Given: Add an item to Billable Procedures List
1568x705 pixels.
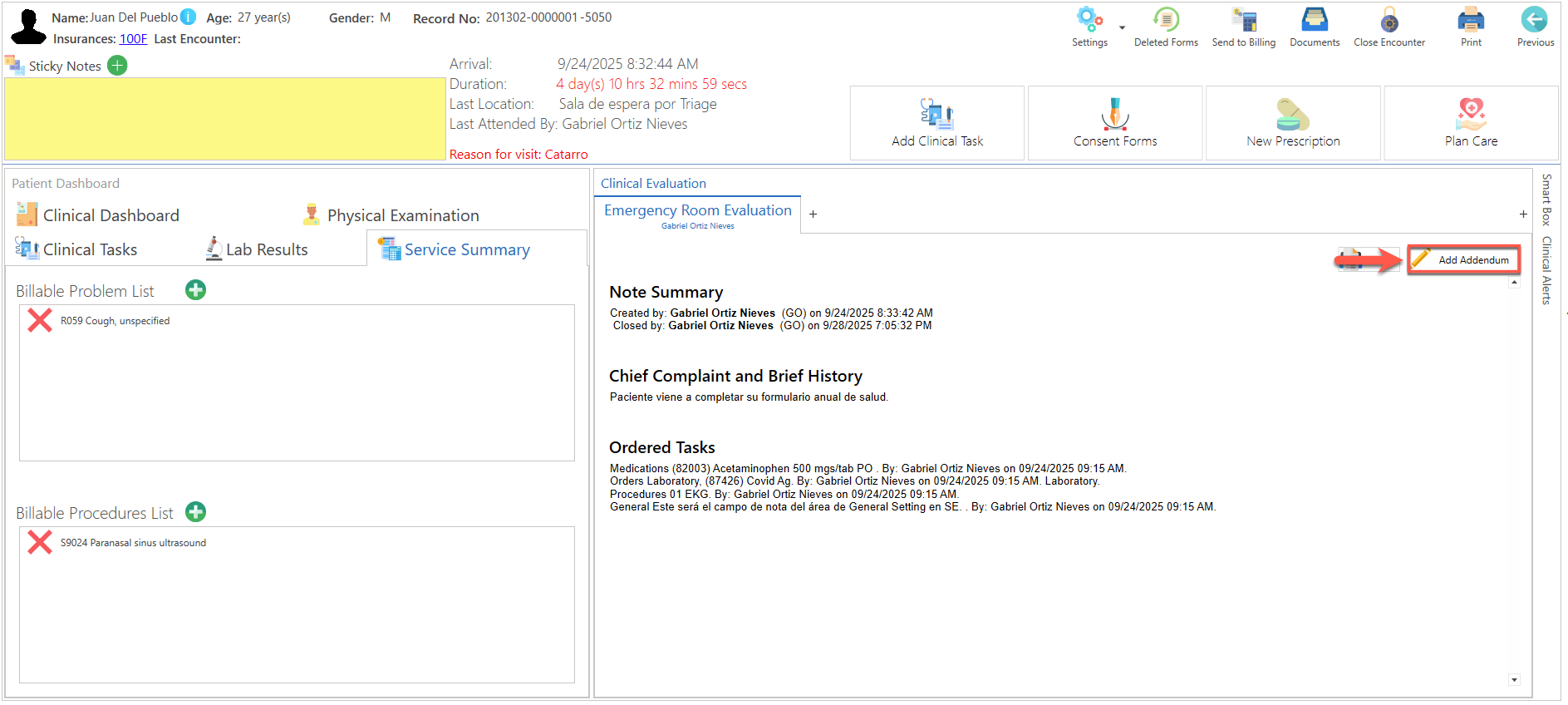Looking at the screenshot, I should tap(196, 512).
